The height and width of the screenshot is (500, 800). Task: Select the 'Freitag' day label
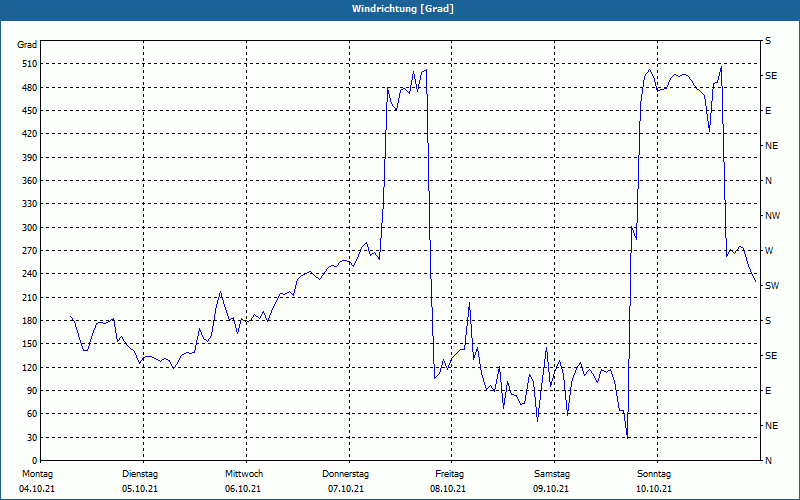(449, 474)
